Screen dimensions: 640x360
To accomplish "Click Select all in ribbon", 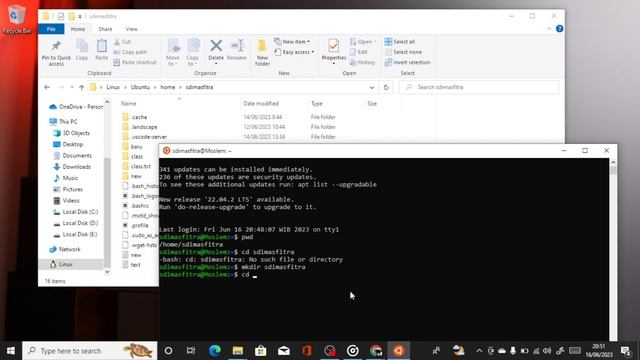I will tap(400, 42).
